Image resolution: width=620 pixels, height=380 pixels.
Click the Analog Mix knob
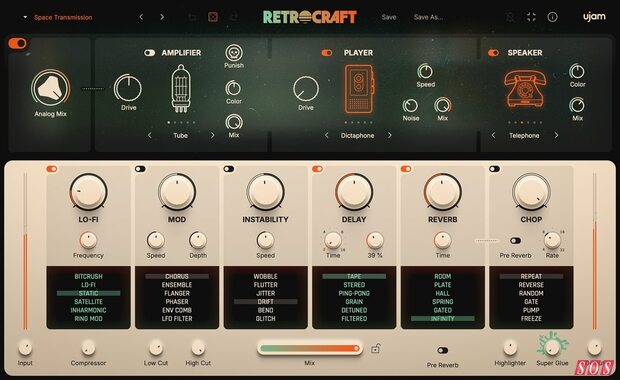click(51, 89)
